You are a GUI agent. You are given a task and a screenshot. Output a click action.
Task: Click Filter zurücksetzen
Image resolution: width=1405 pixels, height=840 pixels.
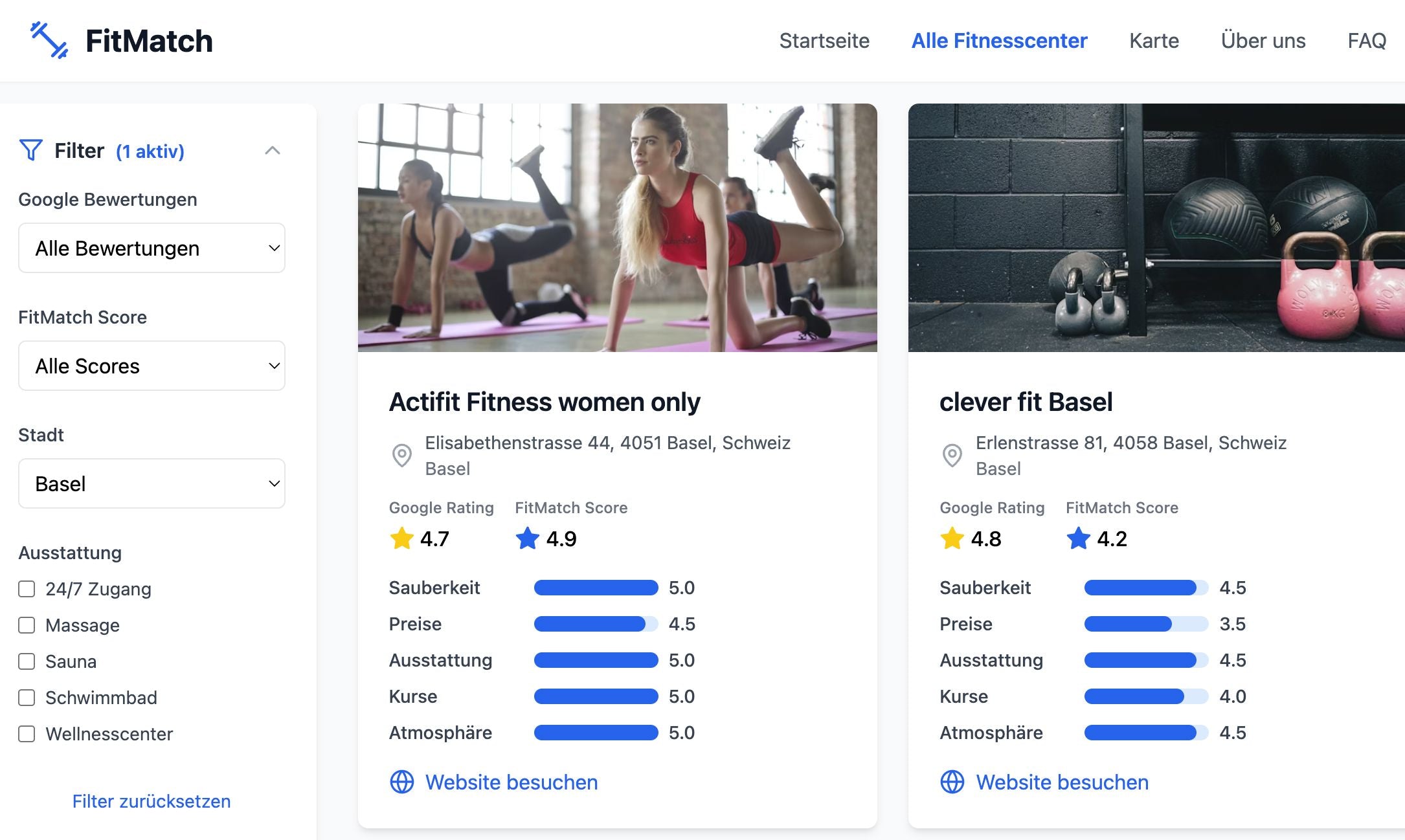tap(151, 801)
